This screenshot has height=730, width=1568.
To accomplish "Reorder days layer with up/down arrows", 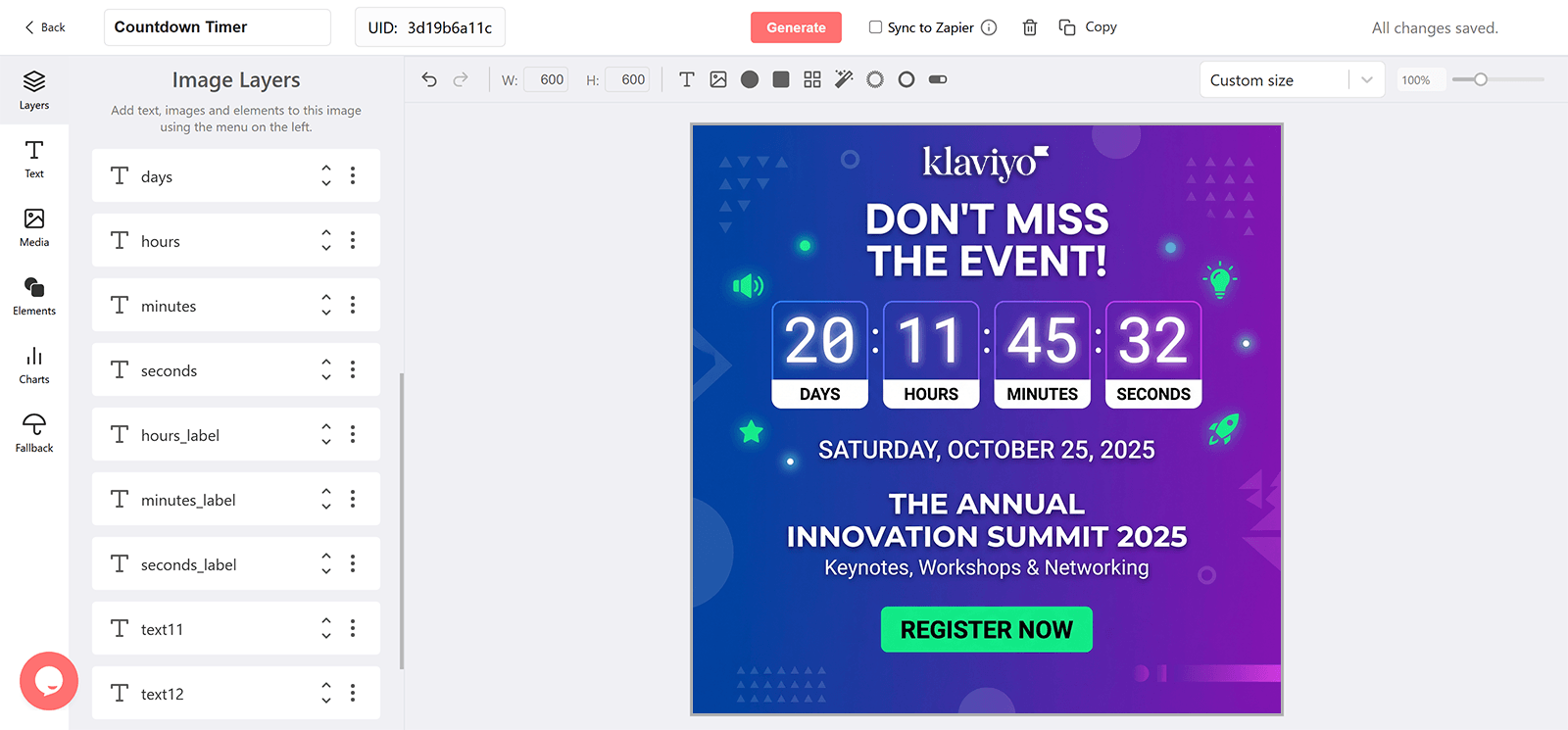I will tap(326, 175).
